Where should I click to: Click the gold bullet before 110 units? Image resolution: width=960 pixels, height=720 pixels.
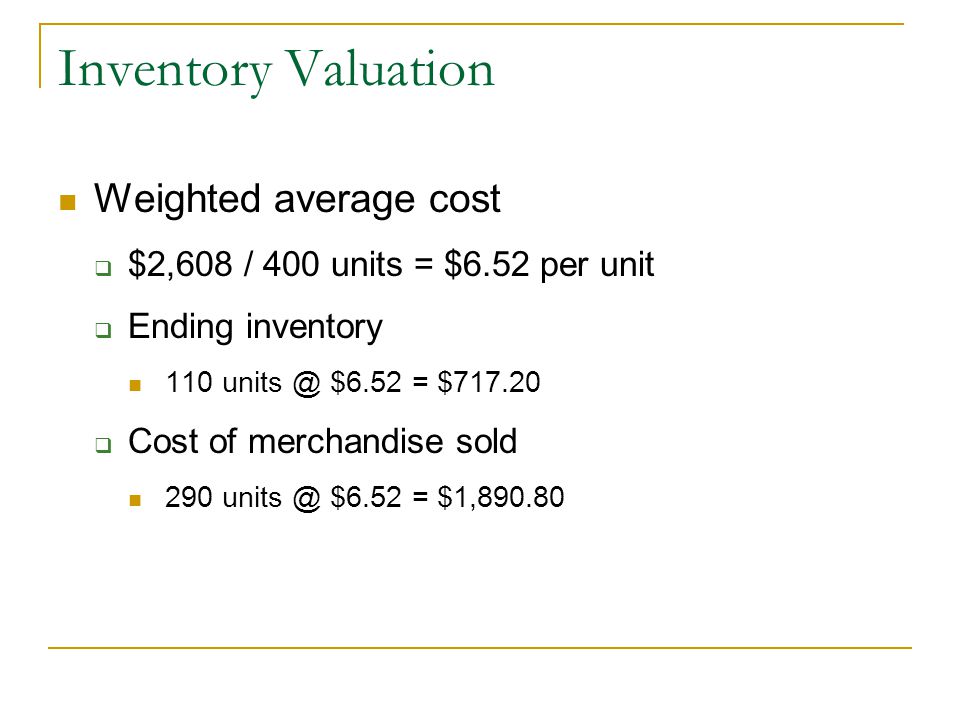(135, 385)
